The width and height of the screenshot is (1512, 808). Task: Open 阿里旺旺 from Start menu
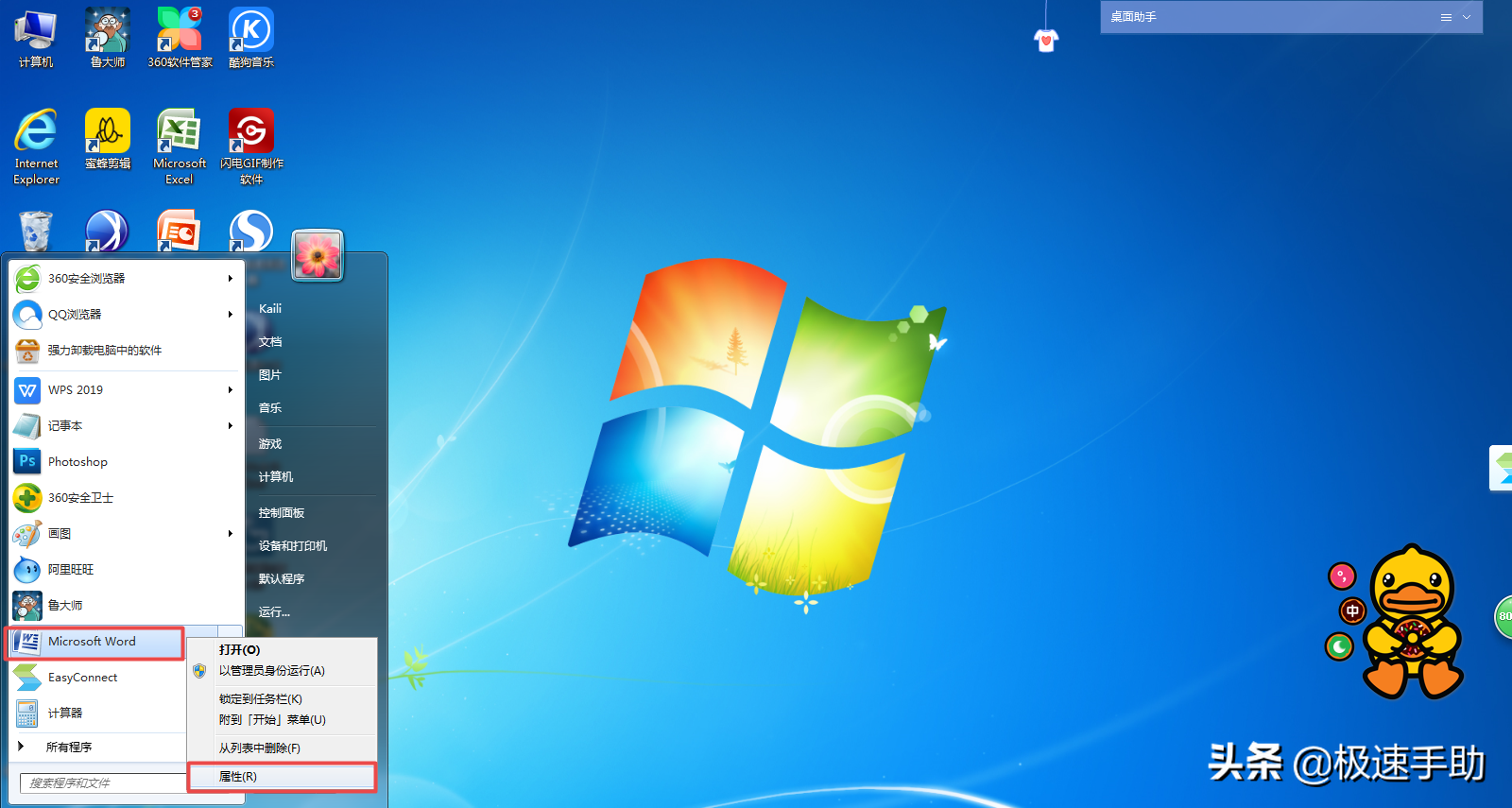pos(126,570)
